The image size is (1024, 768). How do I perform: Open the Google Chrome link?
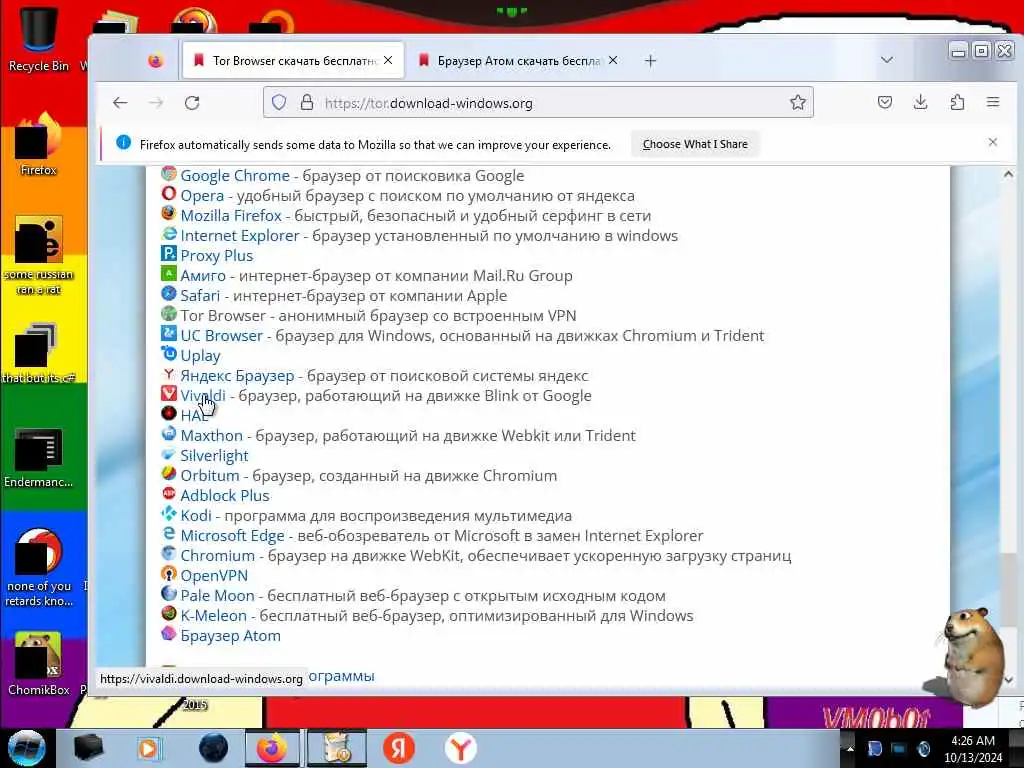click(234, 176)
